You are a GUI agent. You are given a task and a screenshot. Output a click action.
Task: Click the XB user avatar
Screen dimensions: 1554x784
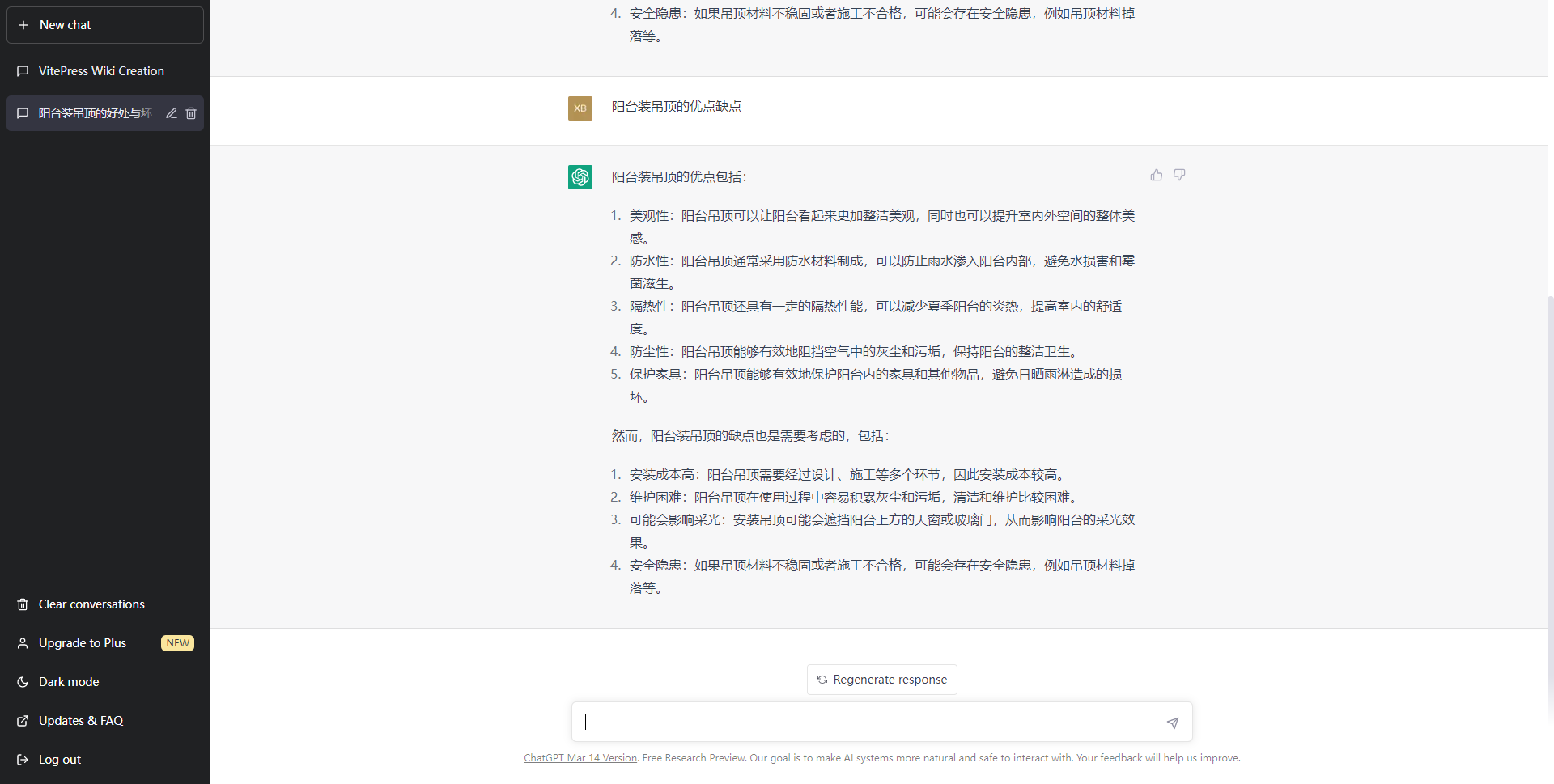[x=580, y=108]
